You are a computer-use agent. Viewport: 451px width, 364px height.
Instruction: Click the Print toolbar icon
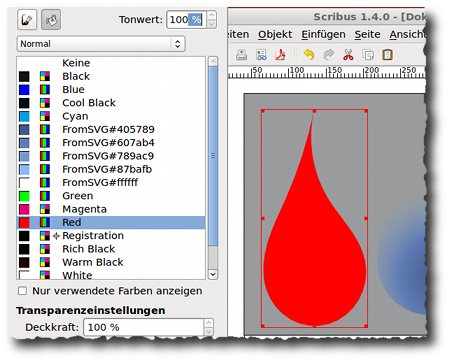[x=242, y=55]
